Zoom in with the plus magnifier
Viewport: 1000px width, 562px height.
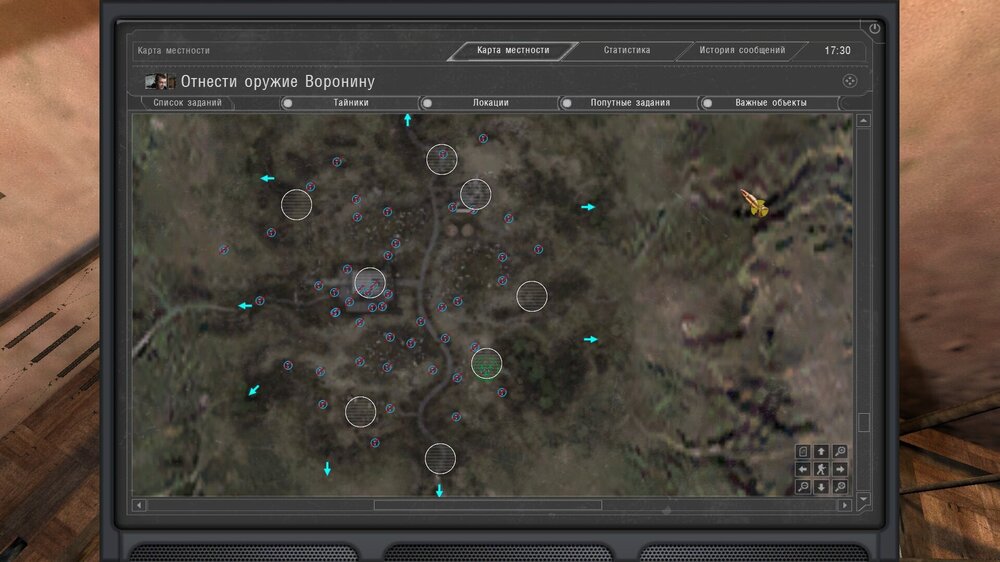pyautogui.click(x=840, y=452)
